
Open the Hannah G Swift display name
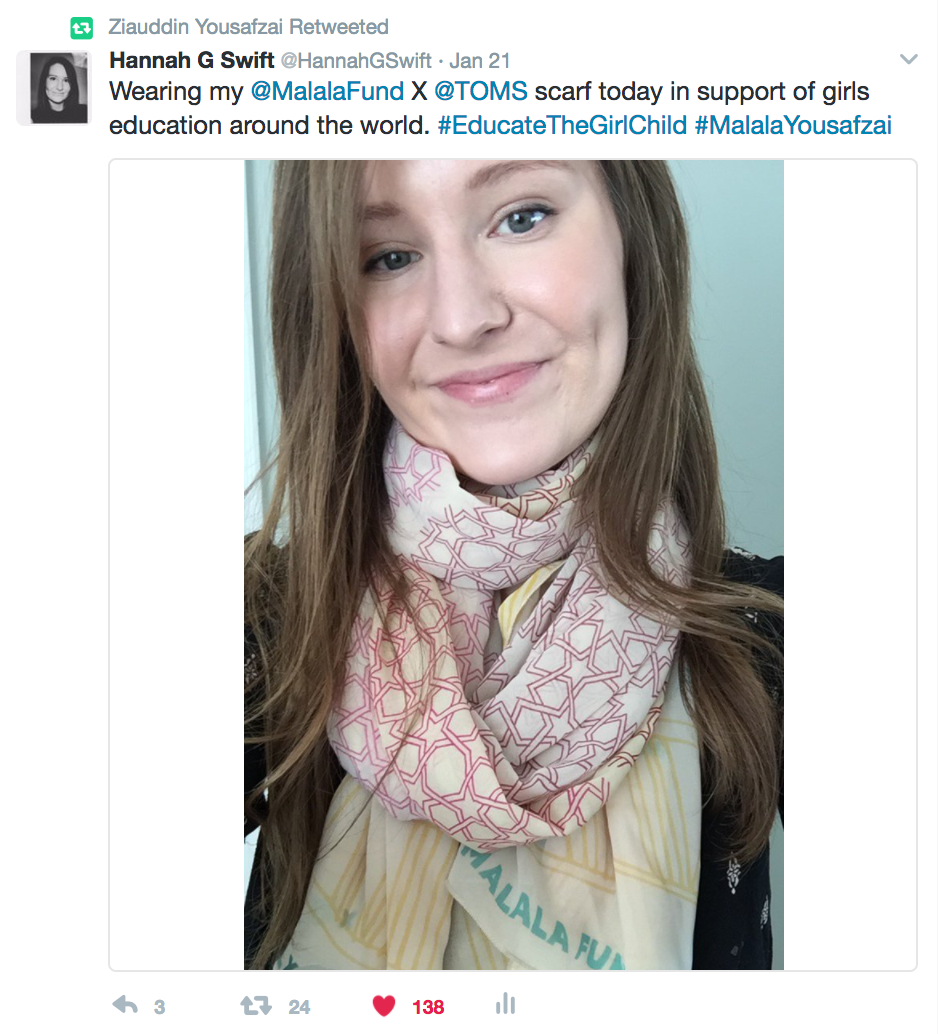pyautogui.click(x=191, y=61)
